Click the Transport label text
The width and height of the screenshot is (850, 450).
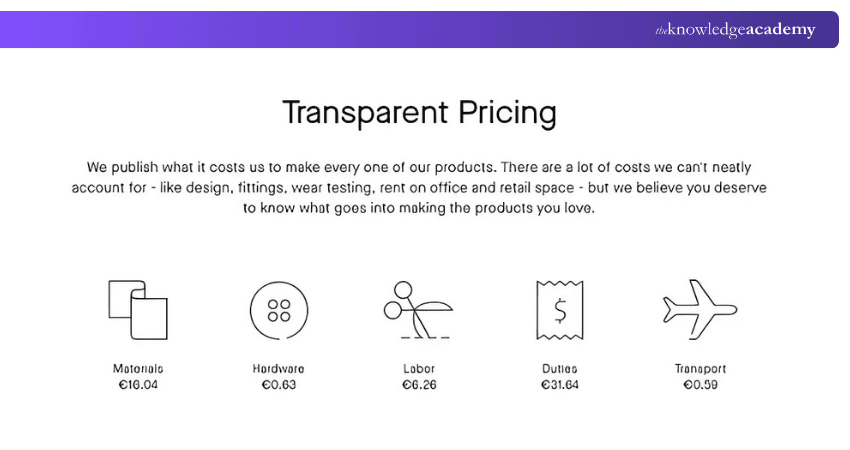700,369
